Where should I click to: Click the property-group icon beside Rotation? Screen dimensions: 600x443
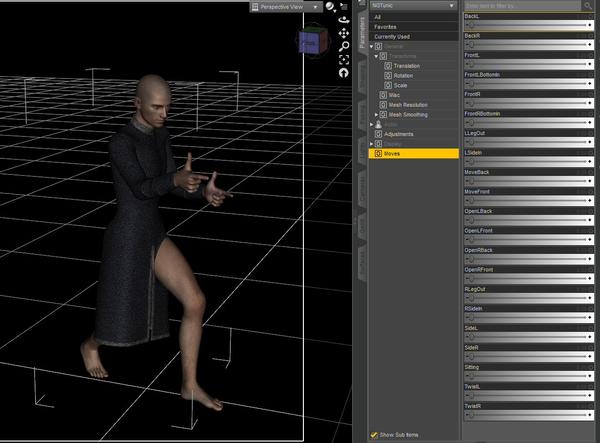click(388, 75)
